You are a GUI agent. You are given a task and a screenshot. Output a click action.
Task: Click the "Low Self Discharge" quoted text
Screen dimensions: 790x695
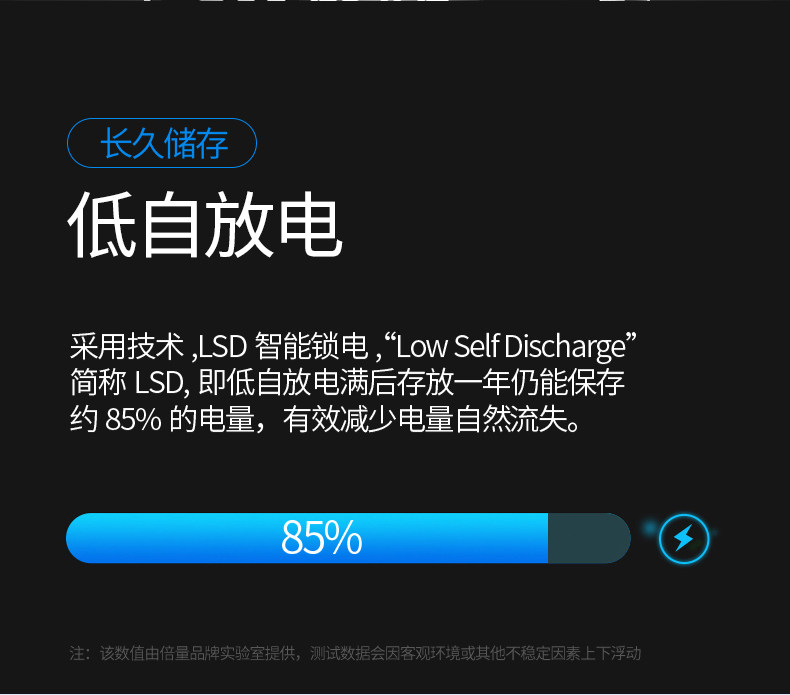510,346
